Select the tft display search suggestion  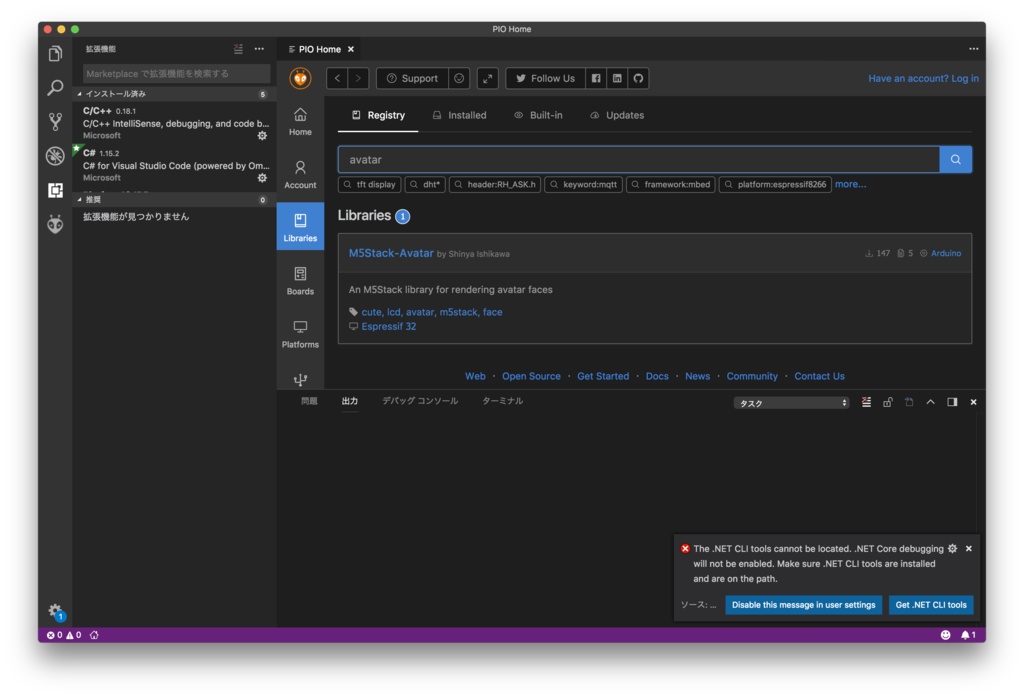370,184
